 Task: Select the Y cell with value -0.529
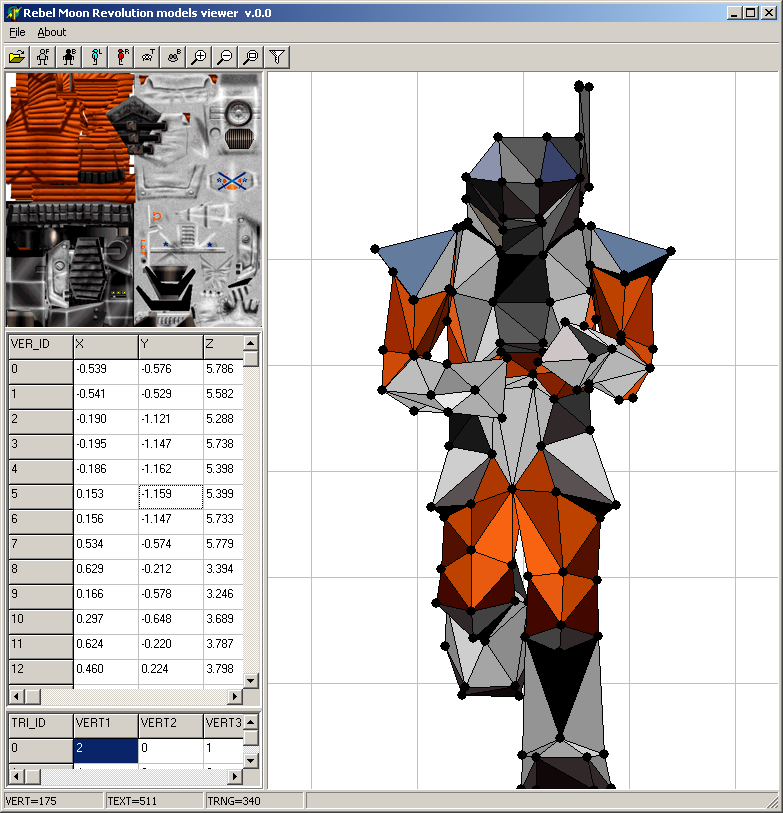171,397
